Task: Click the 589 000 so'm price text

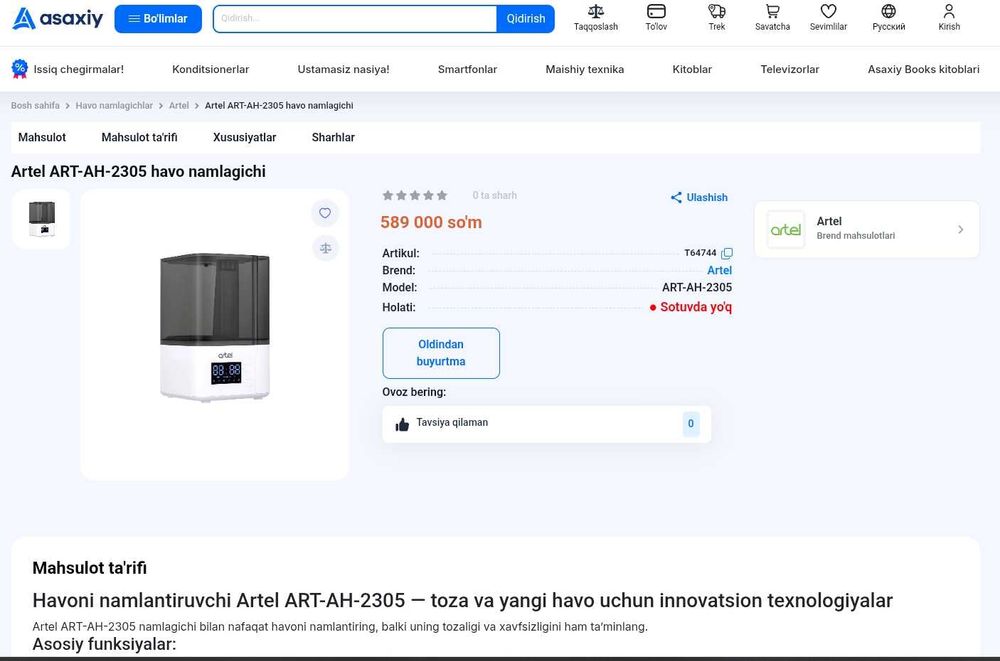Action: [x=431, y=222]
